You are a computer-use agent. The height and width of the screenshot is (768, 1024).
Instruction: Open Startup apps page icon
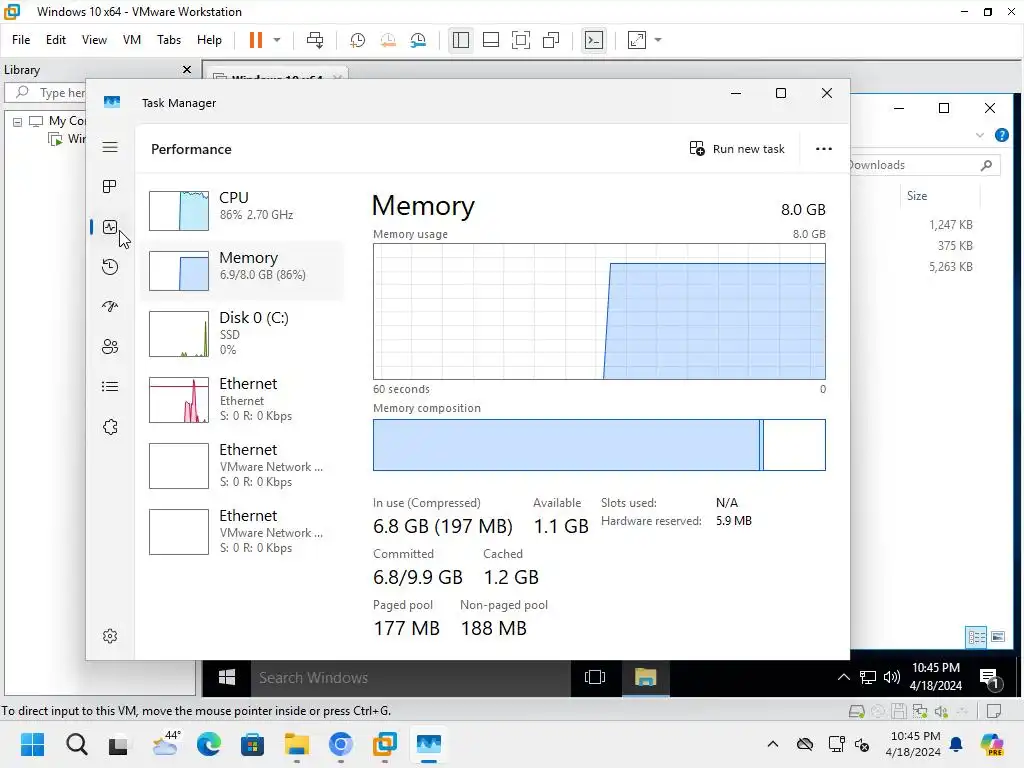coord(110,306)
